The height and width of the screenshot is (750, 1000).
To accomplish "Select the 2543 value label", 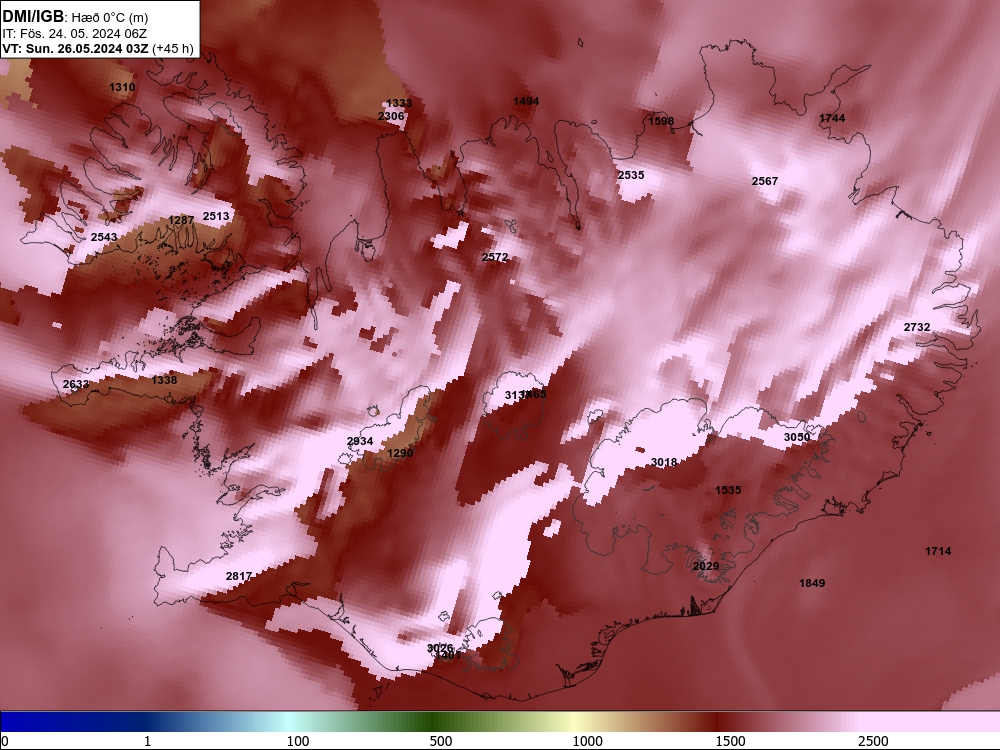I will (104, 237).
